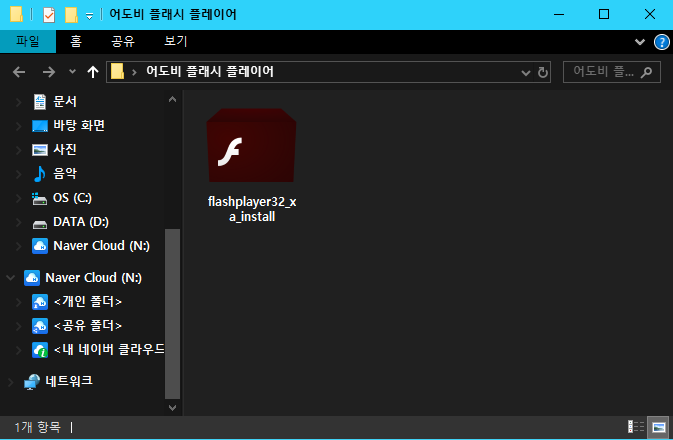Open the recent locations dropdown
This screenshot has width=673, height=440.
[x=72, y=72]
